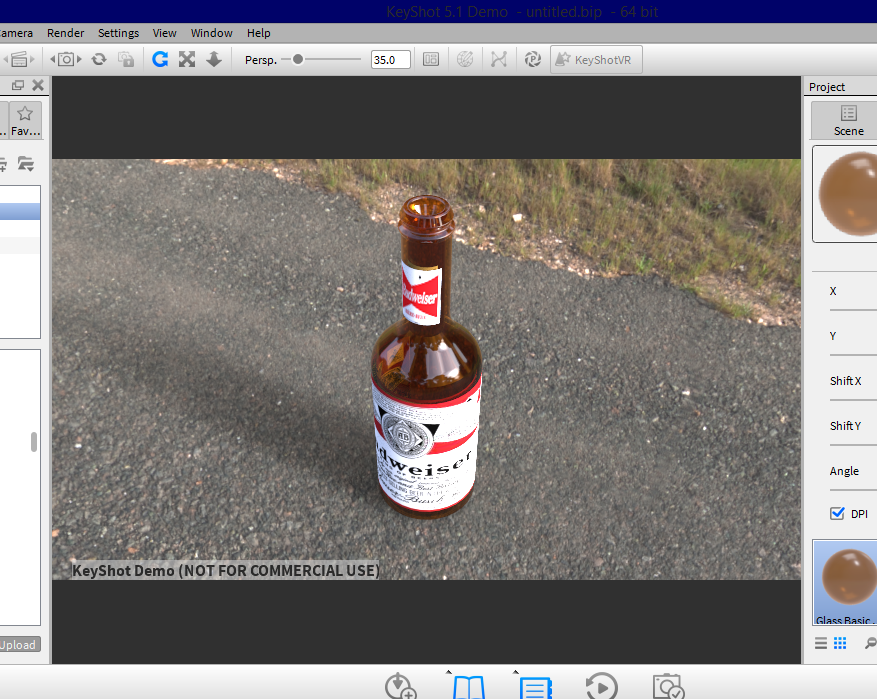Image resolution: width=877 pixels, height=699 pixels.
Task: Click the Shift Y label
Action: pos(846,426)
